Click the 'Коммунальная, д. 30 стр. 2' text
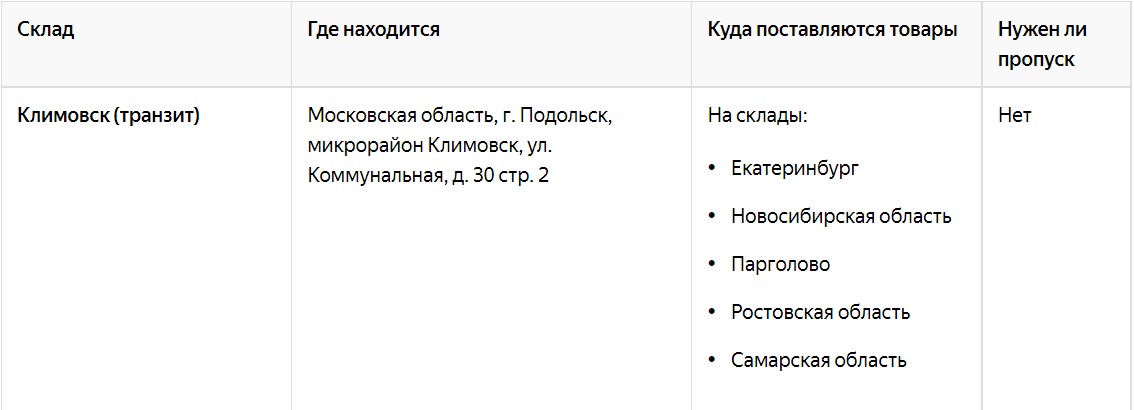 tap(428, 176)
